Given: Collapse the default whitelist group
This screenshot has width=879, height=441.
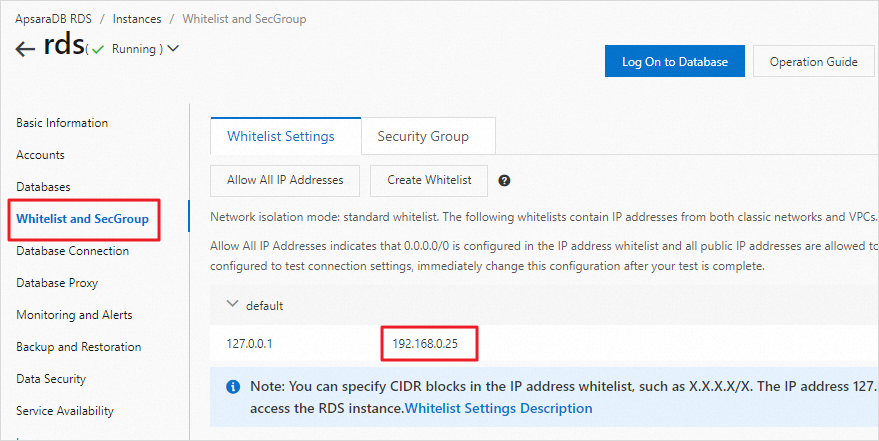Looking at the screenshot, I should coord(233,305).
